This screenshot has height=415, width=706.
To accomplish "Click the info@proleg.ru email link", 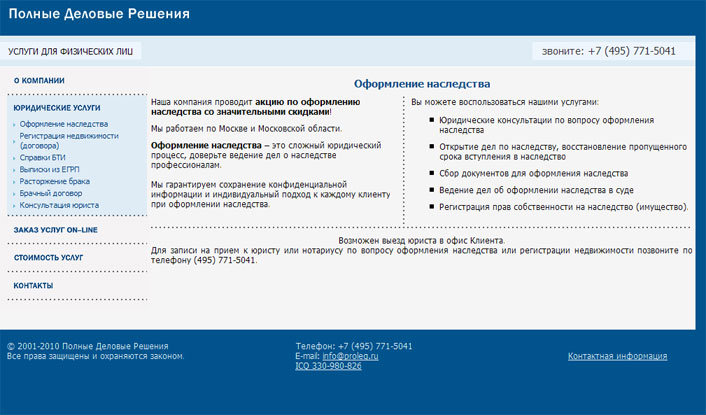I will [350, 356].
